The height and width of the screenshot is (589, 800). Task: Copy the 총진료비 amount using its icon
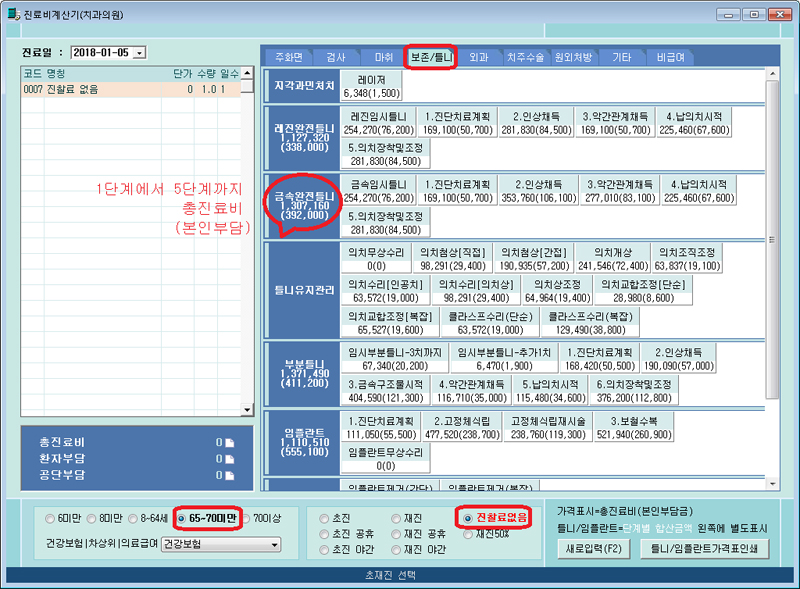click(x=229, y=441)
